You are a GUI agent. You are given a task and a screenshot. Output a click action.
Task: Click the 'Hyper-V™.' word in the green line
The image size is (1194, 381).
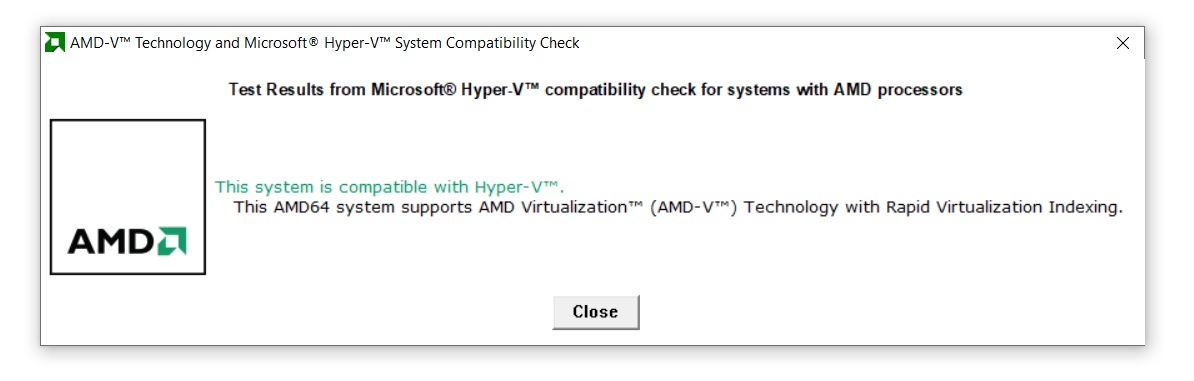(x=519, y=187)
